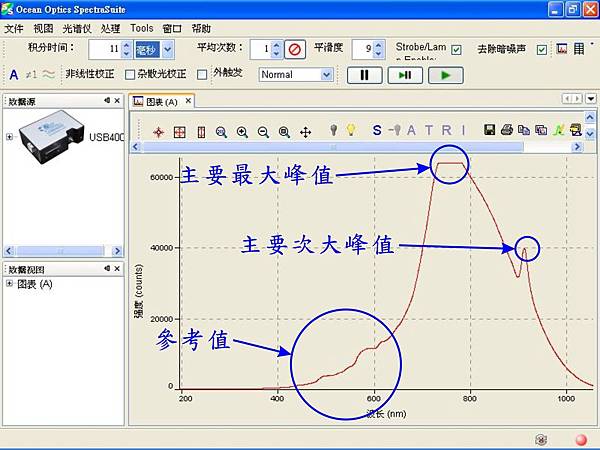Open the Tools menu
This screenshot has height=450, width=600.
(x=142, y=28)
